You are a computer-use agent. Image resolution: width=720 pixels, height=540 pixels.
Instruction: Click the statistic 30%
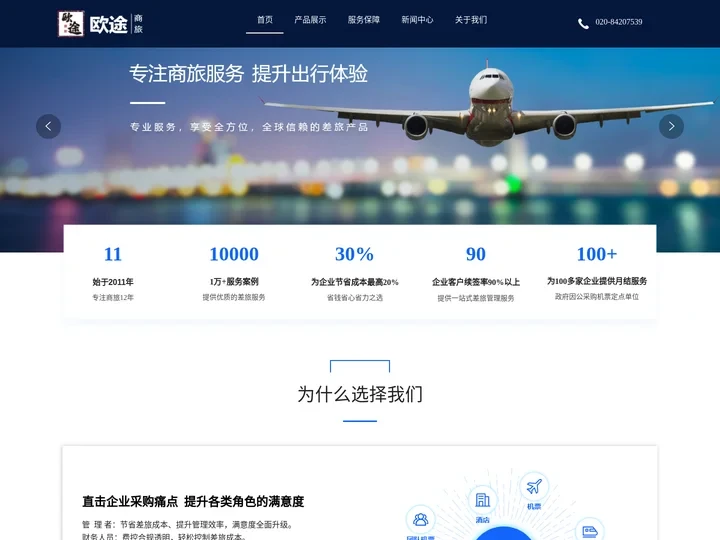[354, 254]
